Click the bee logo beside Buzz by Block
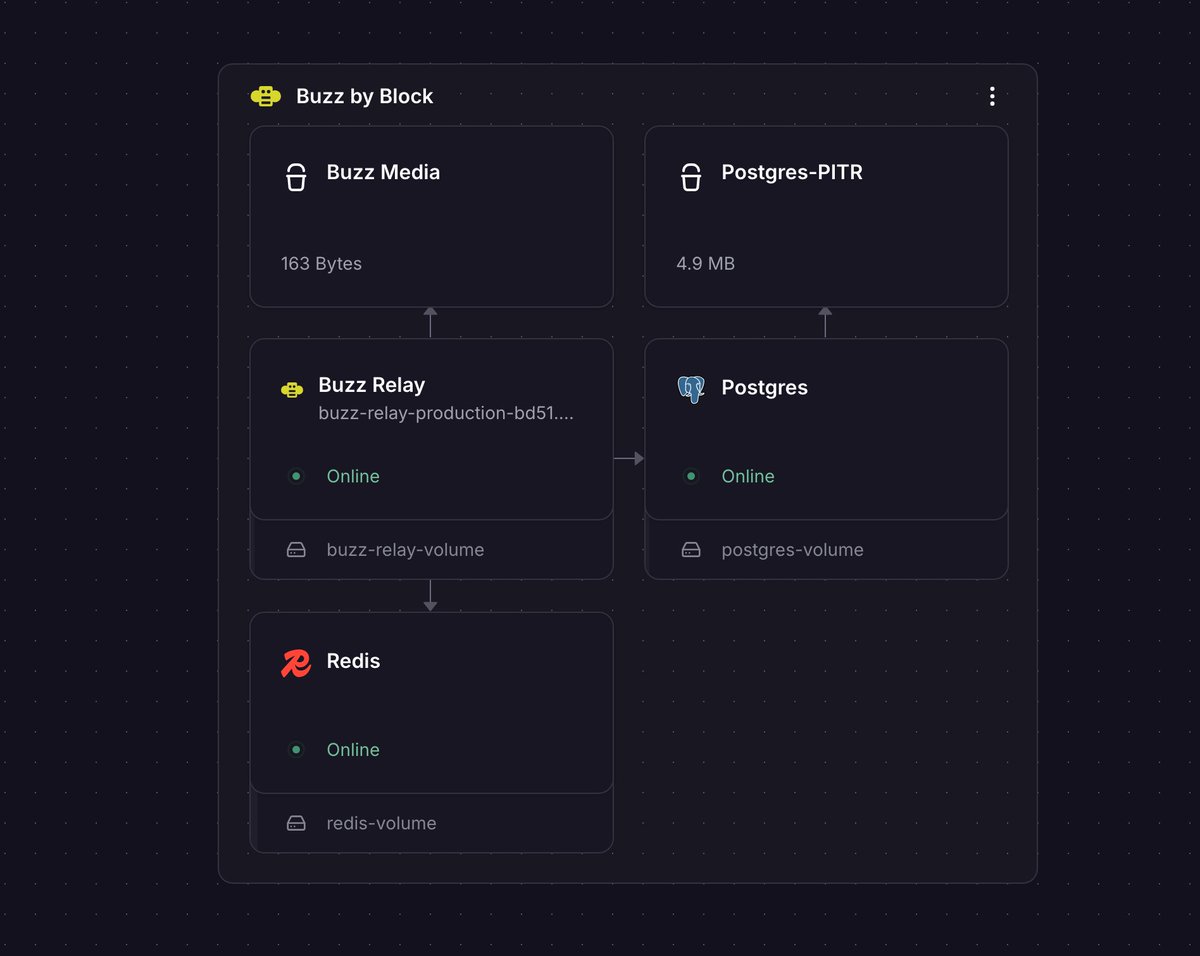Viewport: 1200px width, 956px height. click(x=265, y=96)
